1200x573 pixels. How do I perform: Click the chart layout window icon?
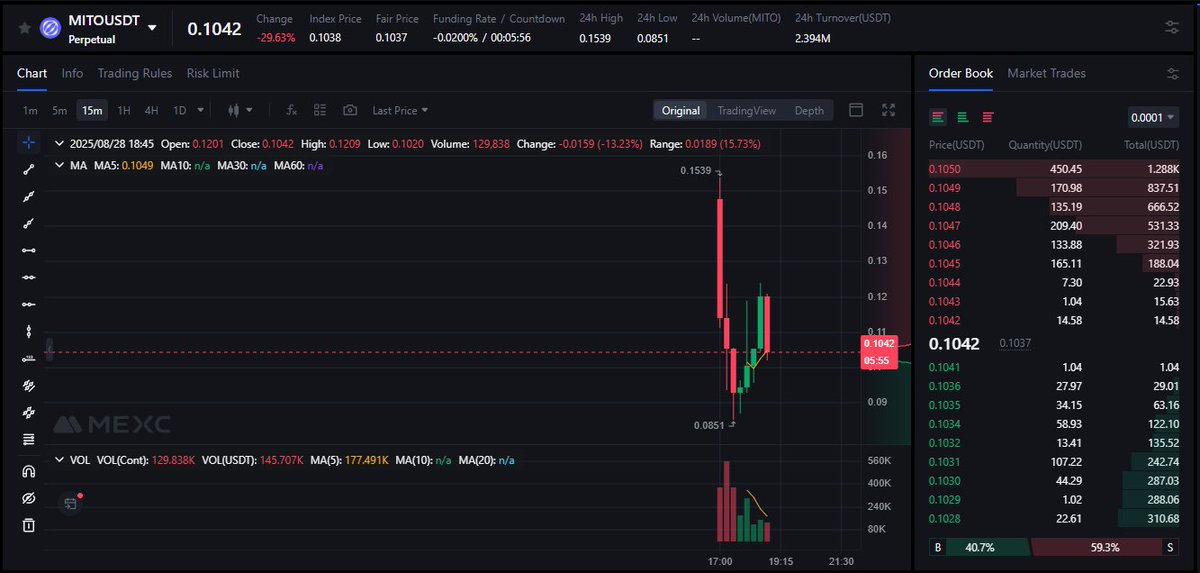point(856,110)
